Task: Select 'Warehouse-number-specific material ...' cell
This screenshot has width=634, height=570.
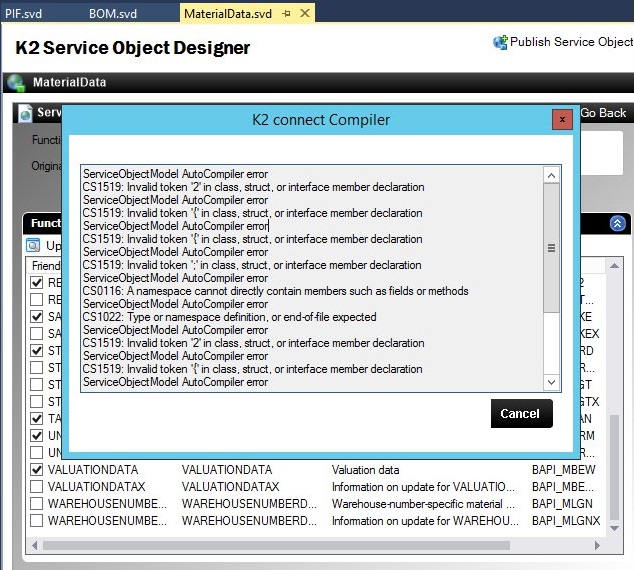Action: point(423,504)
